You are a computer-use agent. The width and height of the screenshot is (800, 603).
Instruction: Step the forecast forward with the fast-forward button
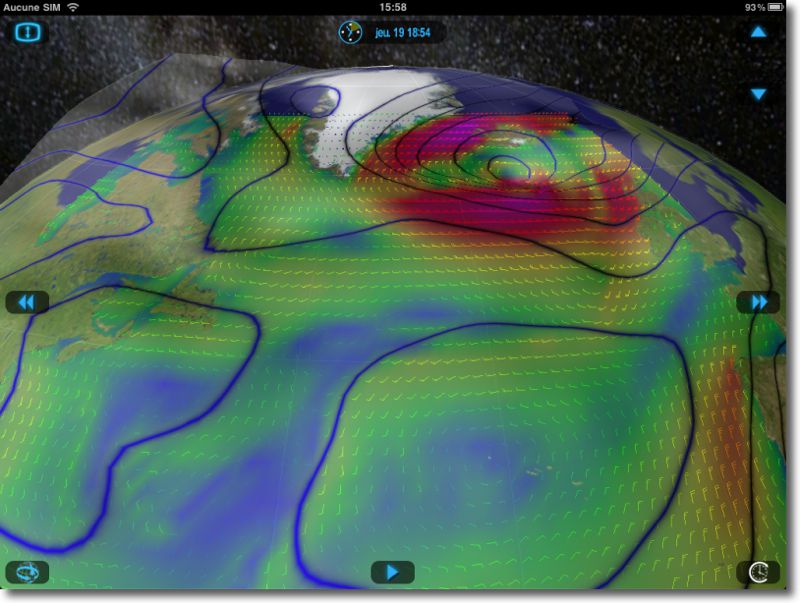coord(758,303)
